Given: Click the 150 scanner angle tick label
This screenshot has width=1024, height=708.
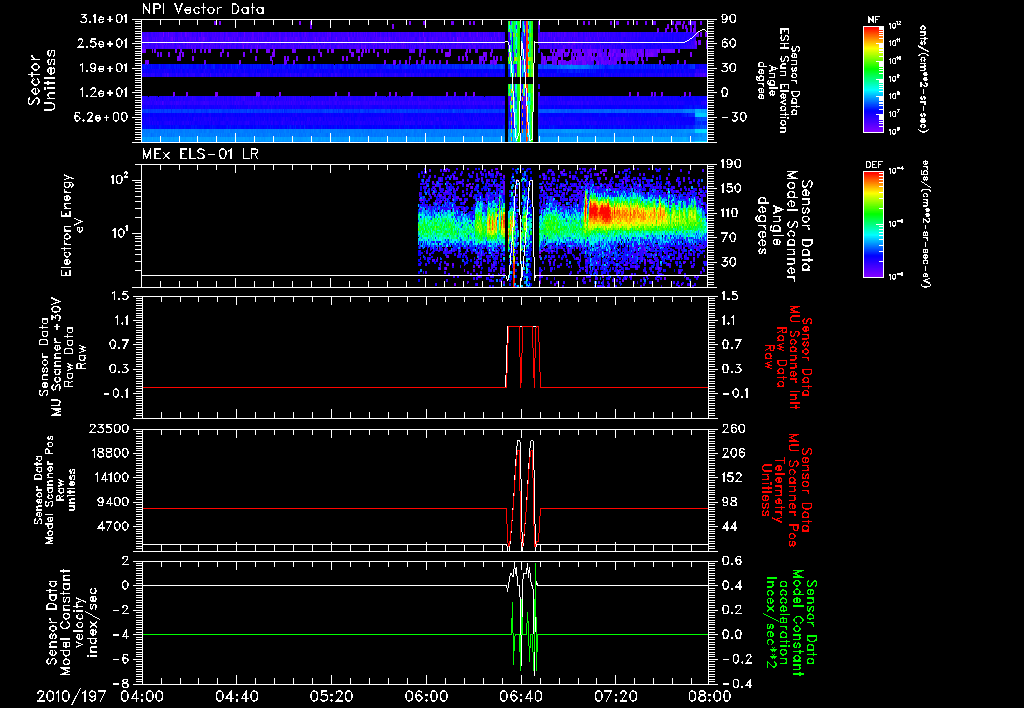Looking at the screenshot, I should point(731,188).
